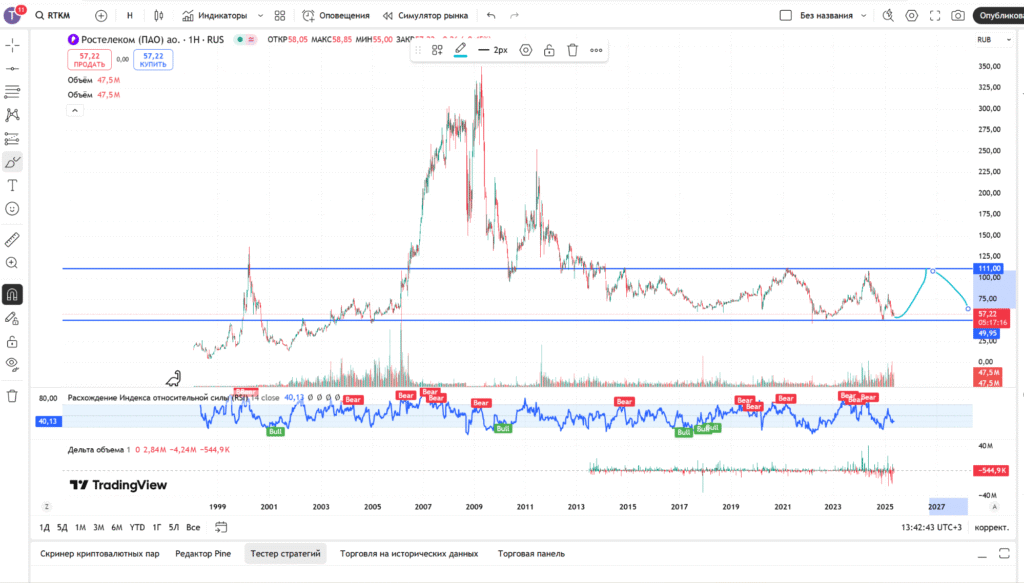Open RTKM symbol search
This screenshot has width=1024, height=583.
[x=54, y=15]
